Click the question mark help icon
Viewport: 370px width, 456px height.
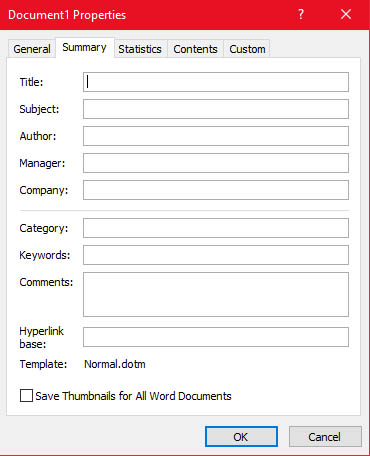tap(301, 15)
